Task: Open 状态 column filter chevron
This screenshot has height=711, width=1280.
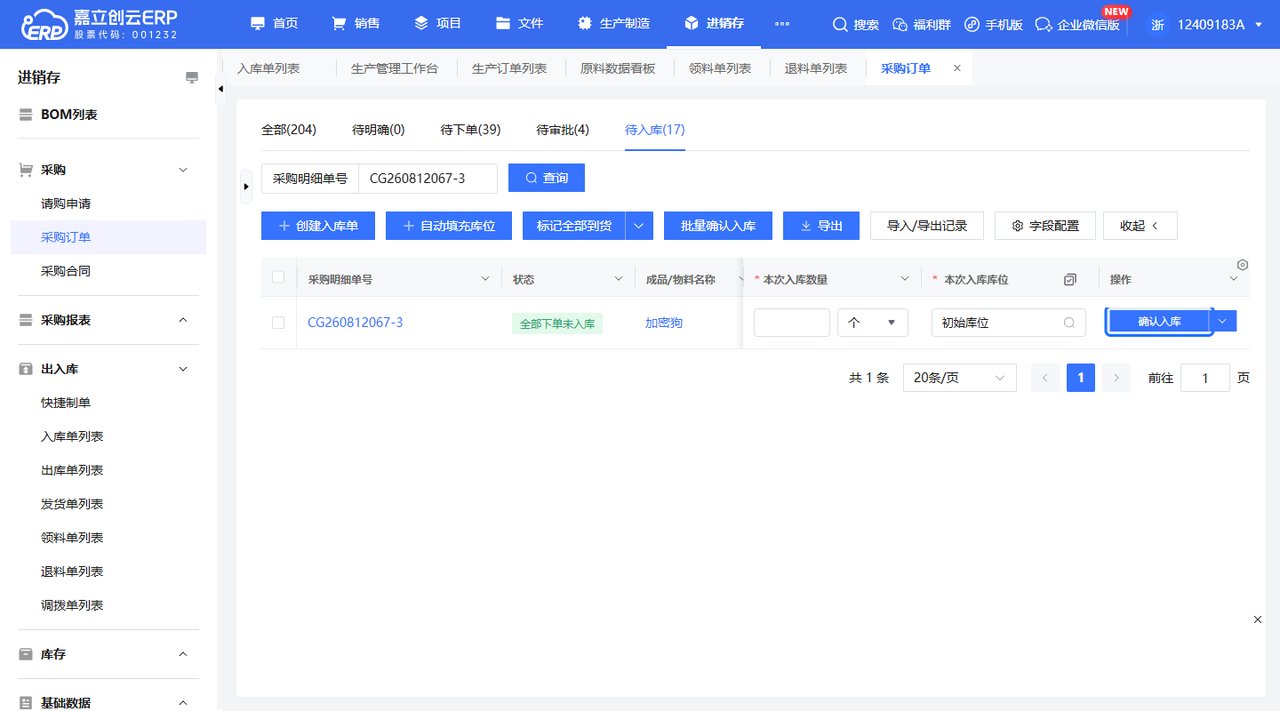Action: (619, 280)
